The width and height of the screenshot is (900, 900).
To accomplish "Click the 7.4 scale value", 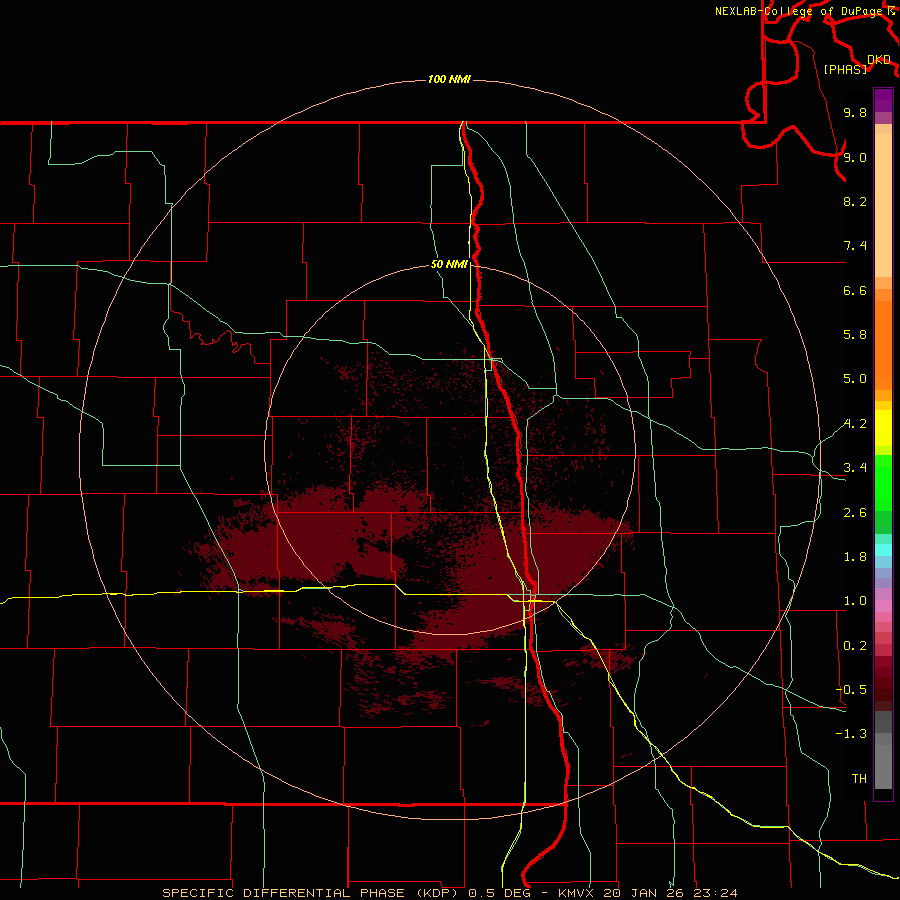I will pos(855,246).
